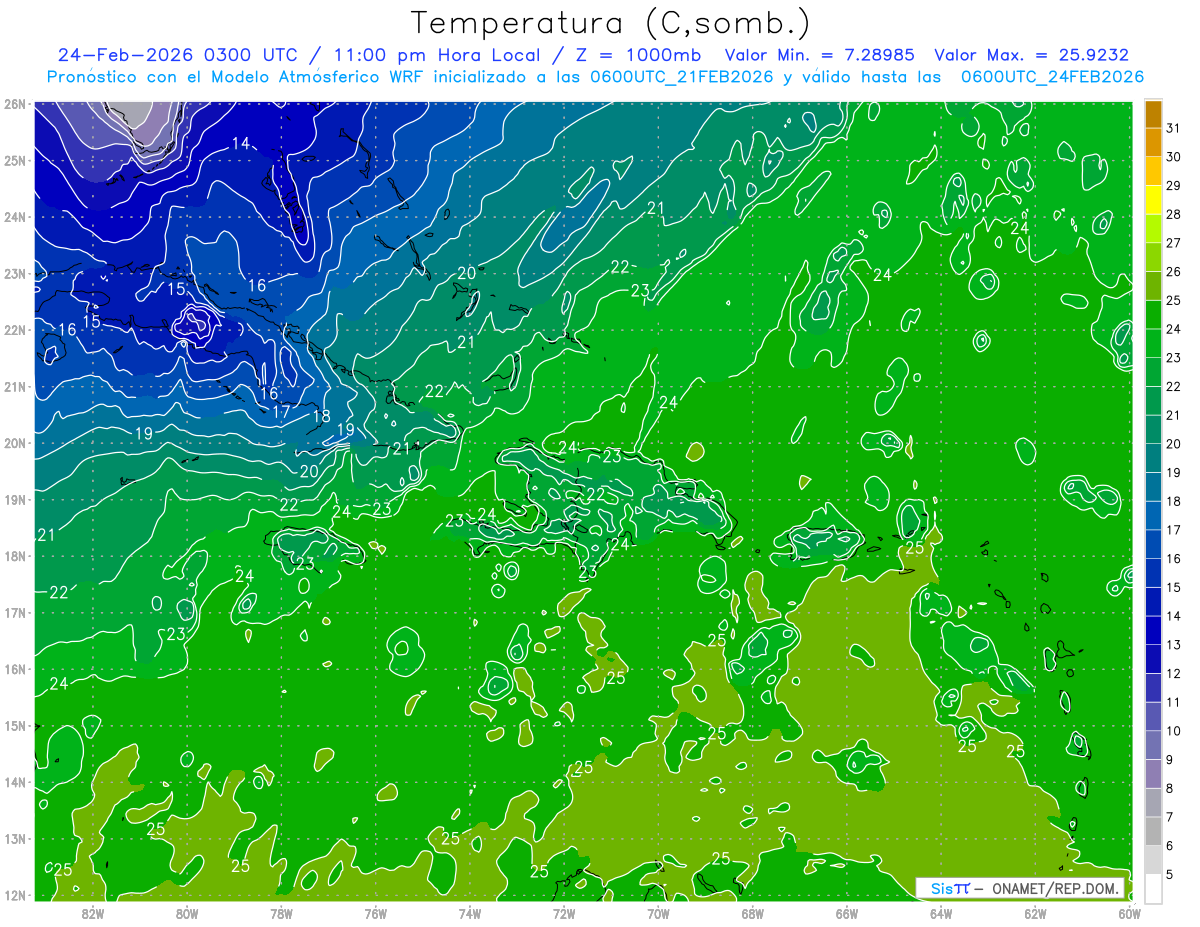Click the 70W longitude axis label

coord(658,913)
